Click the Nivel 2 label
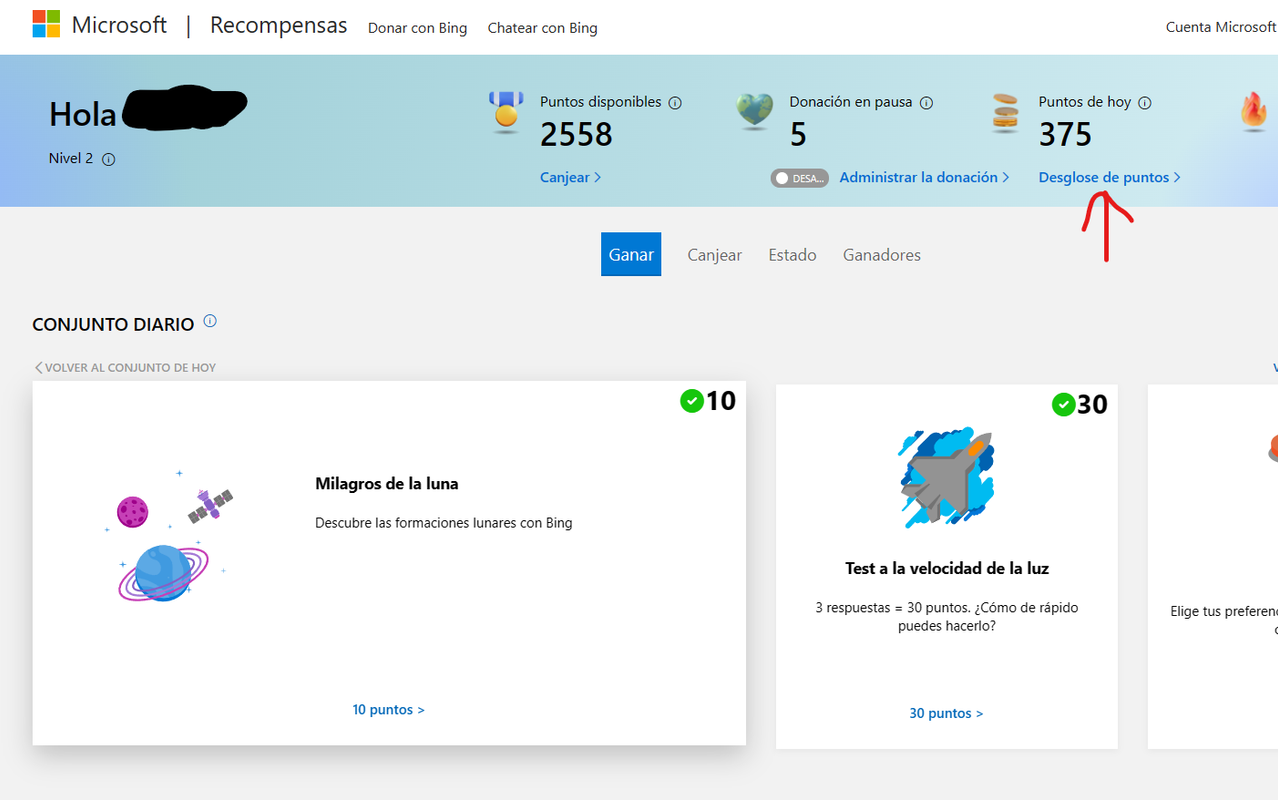Viewport: 1278px width, 800px height. pyautogui.click(x=72, y=159)
